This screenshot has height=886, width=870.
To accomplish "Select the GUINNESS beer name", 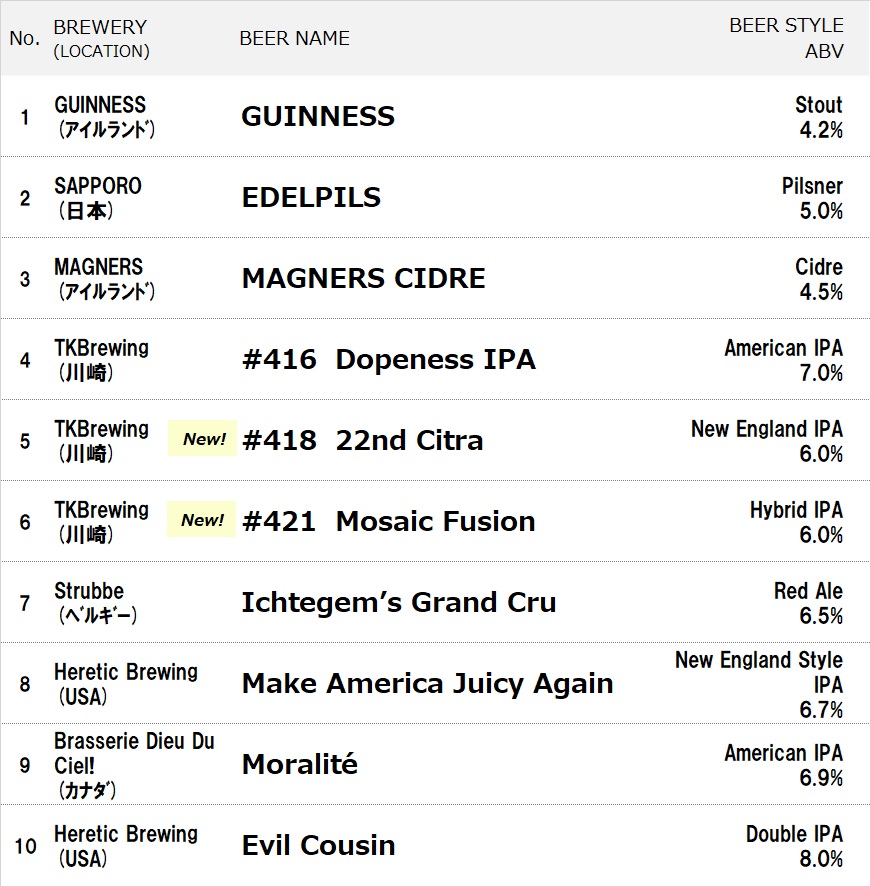I will (318, 116).
